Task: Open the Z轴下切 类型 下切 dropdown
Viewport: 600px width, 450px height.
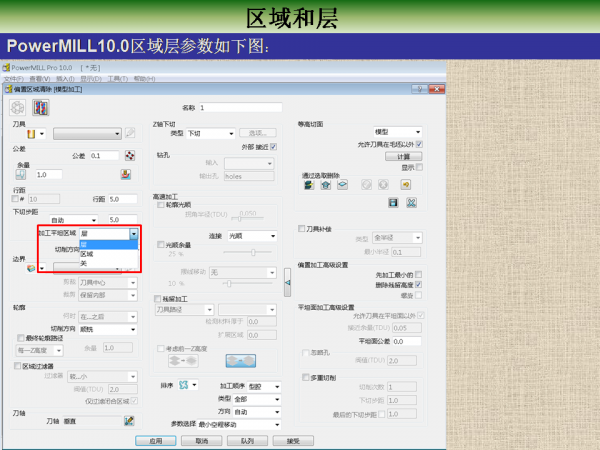Action: point(210,133)
